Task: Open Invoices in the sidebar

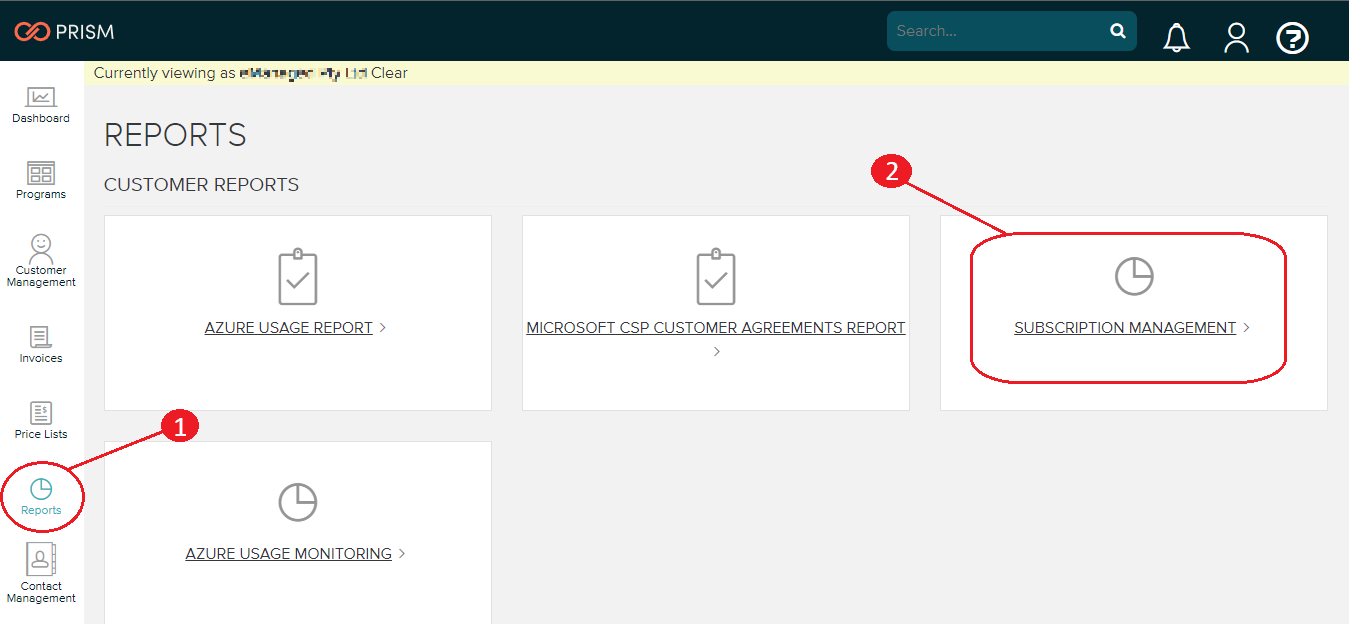Action: (41, 344)
